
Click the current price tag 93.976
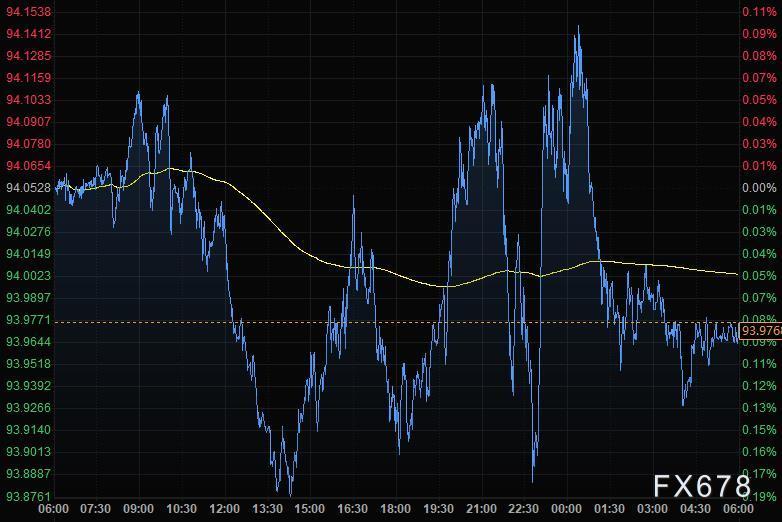(x=761, y=331)
